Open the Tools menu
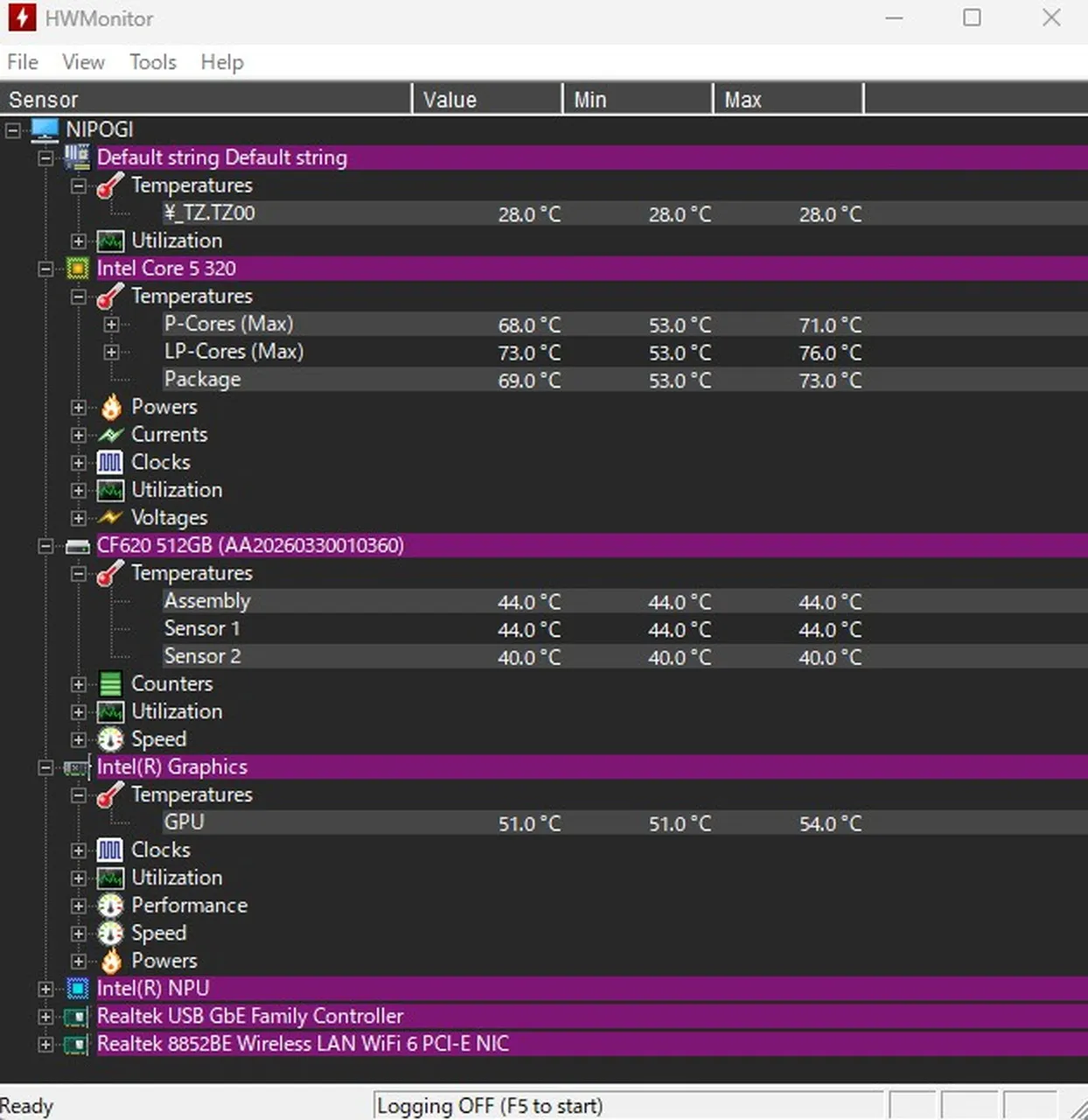 click(153, 62)
